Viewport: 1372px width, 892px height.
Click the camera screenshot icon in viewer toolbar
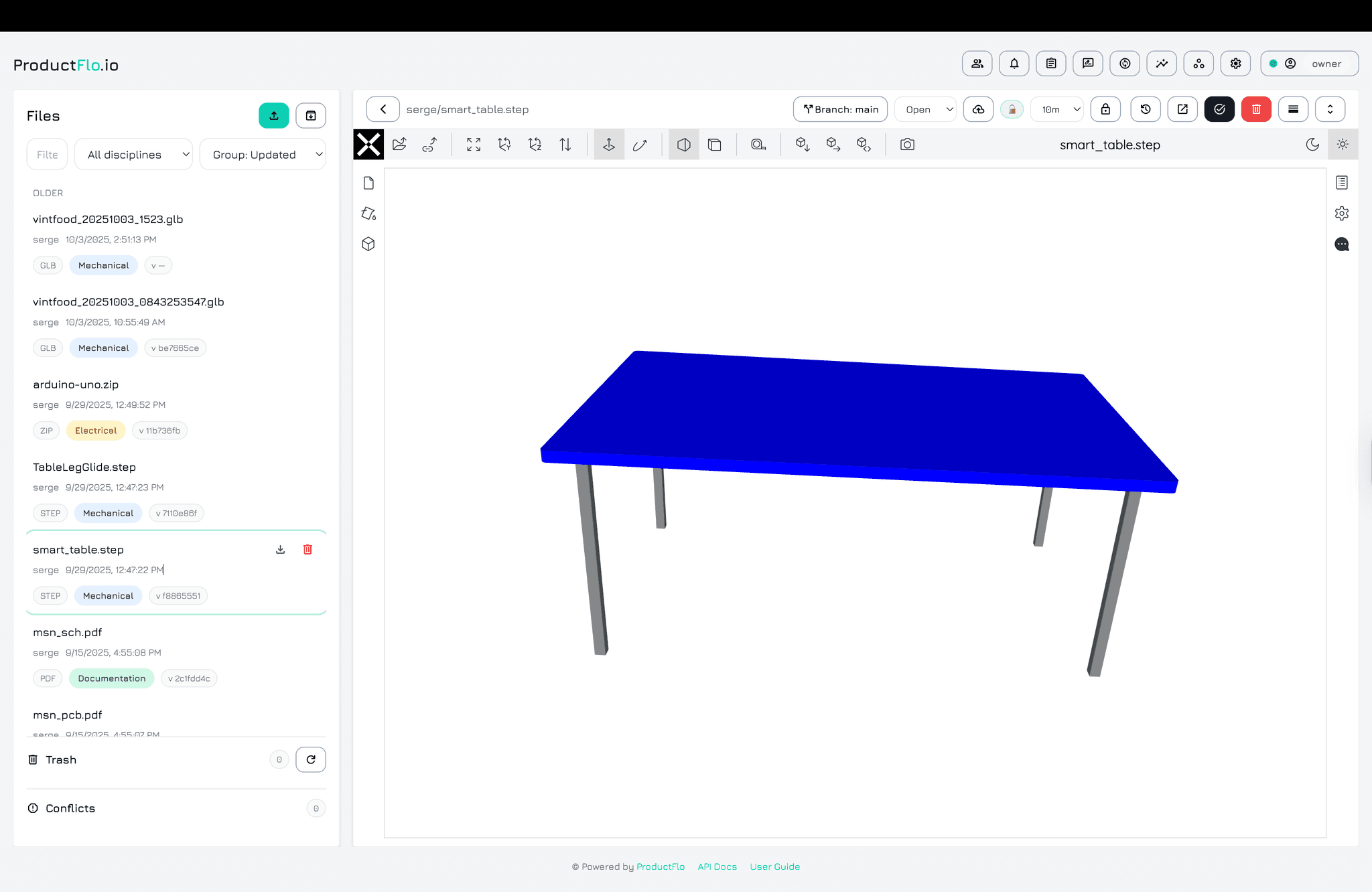[907, 145]
